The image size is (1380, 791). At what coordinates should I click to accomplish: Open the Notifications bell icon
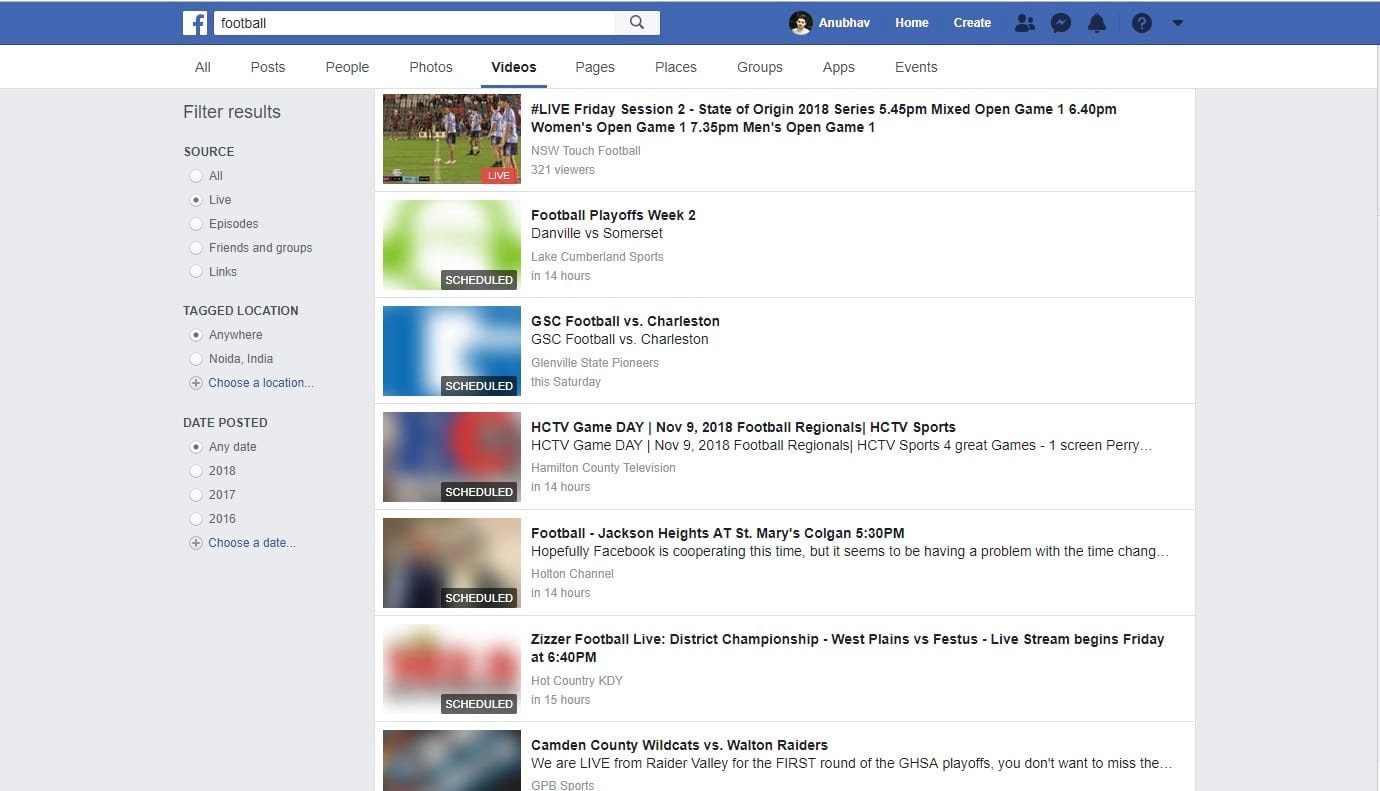1097,22
